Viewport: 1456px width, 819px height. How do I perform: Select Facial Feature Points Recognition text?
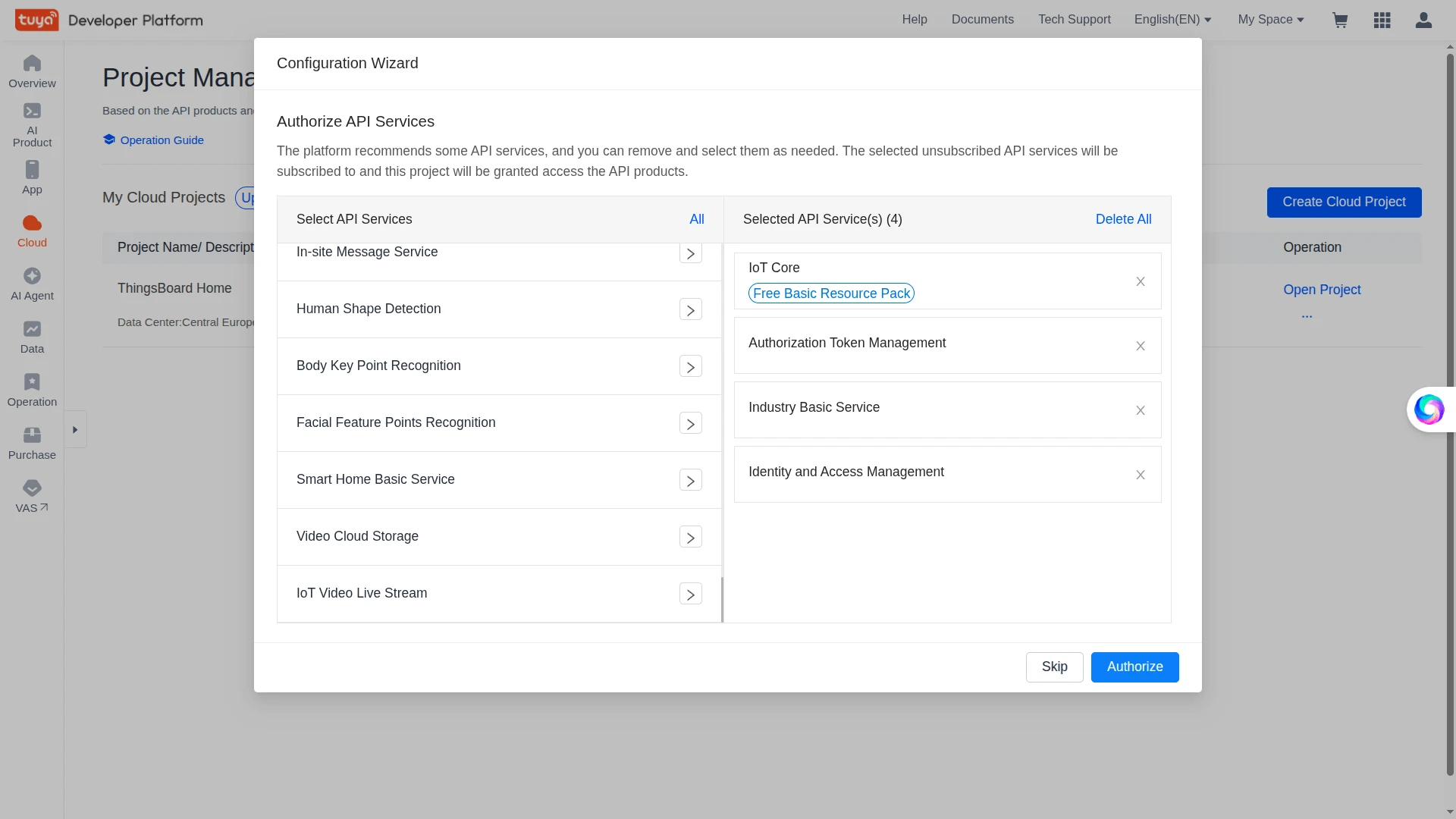[x=396, y=423]
